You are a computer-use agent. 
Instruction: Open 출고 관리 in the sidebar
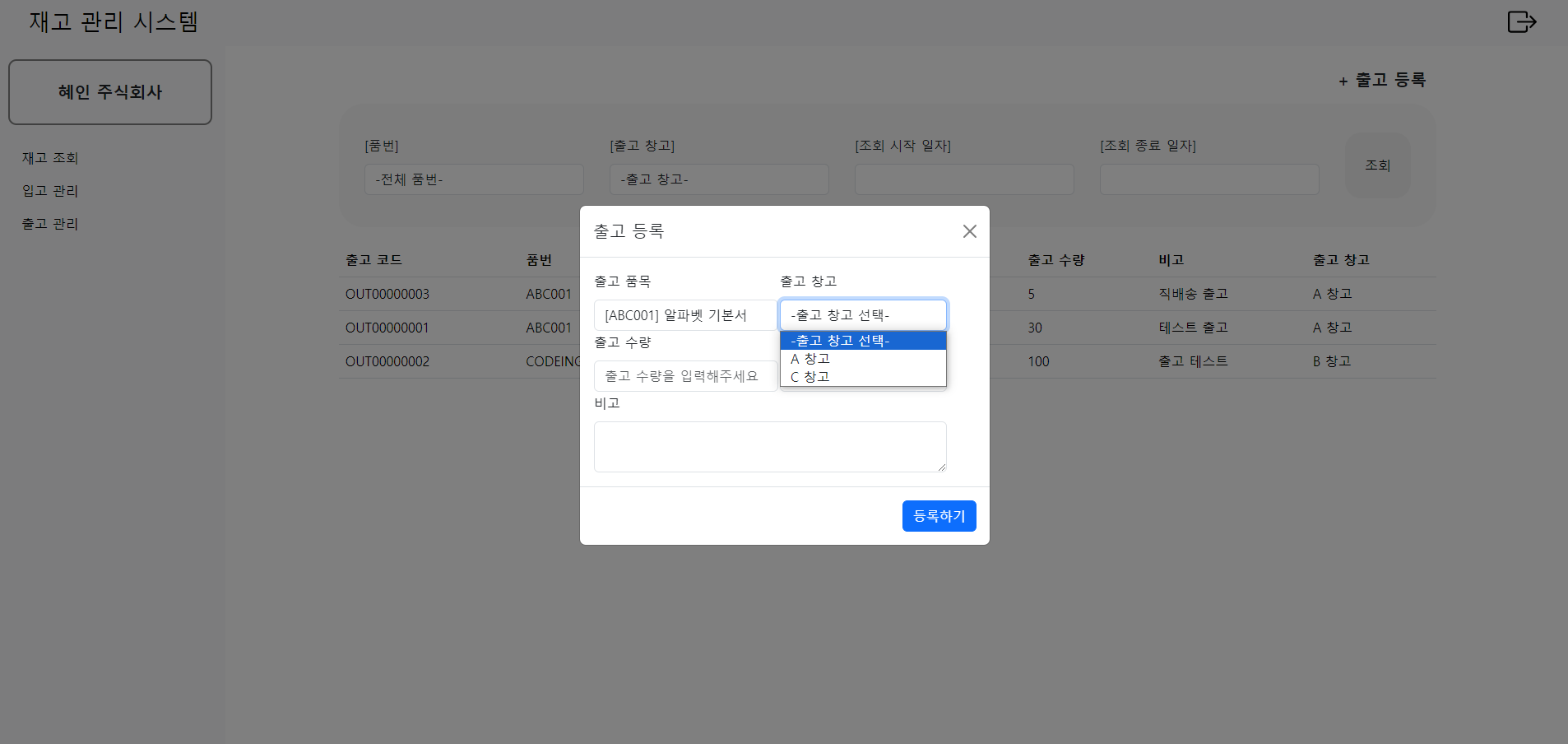coord(50,224)
